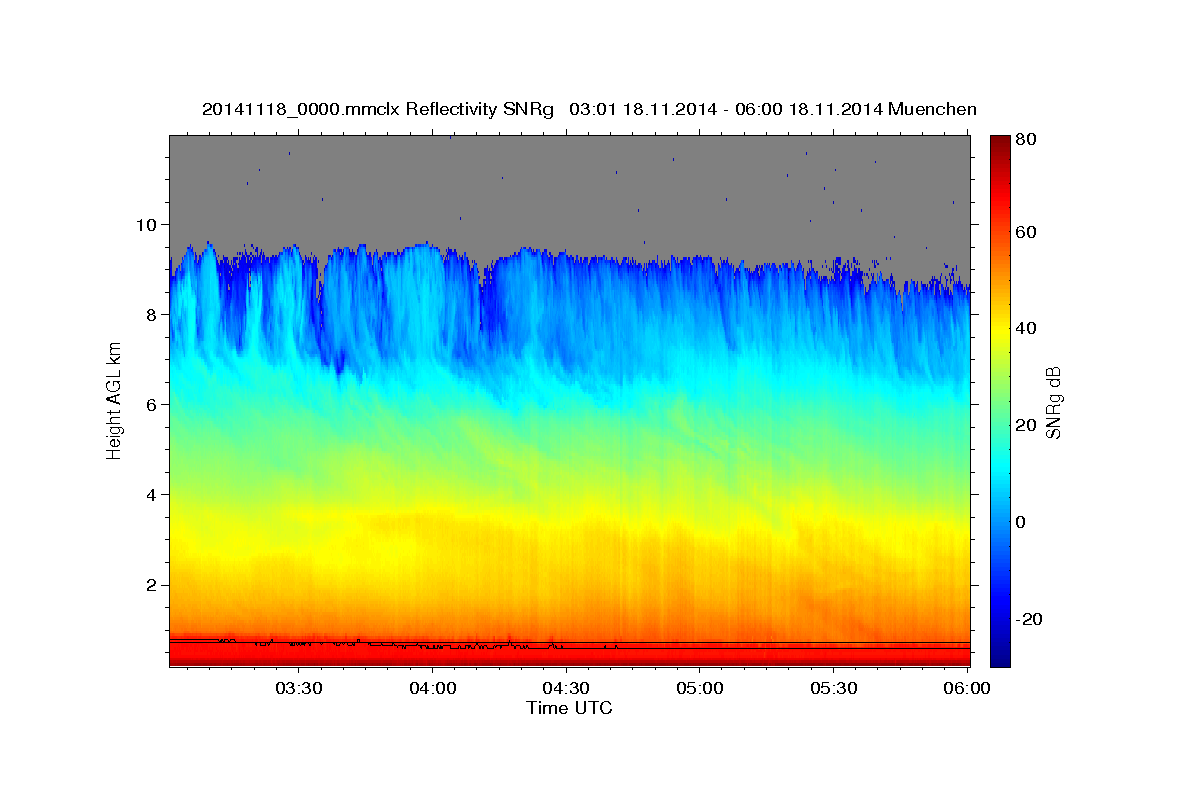Click the 05:30 time tick label

tap(834, 689)
